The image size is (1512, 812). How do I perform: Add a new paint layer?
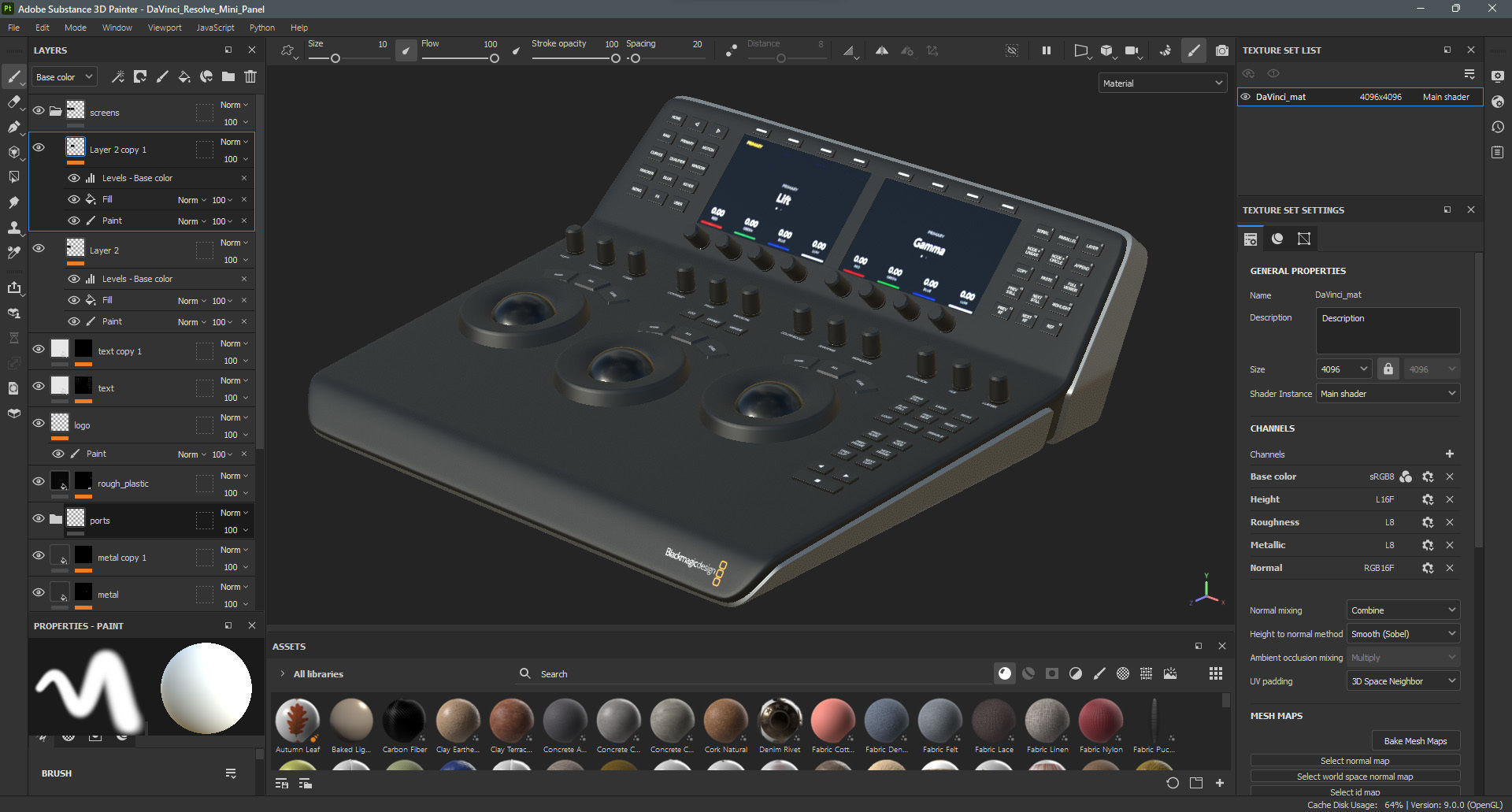(162, 76)
